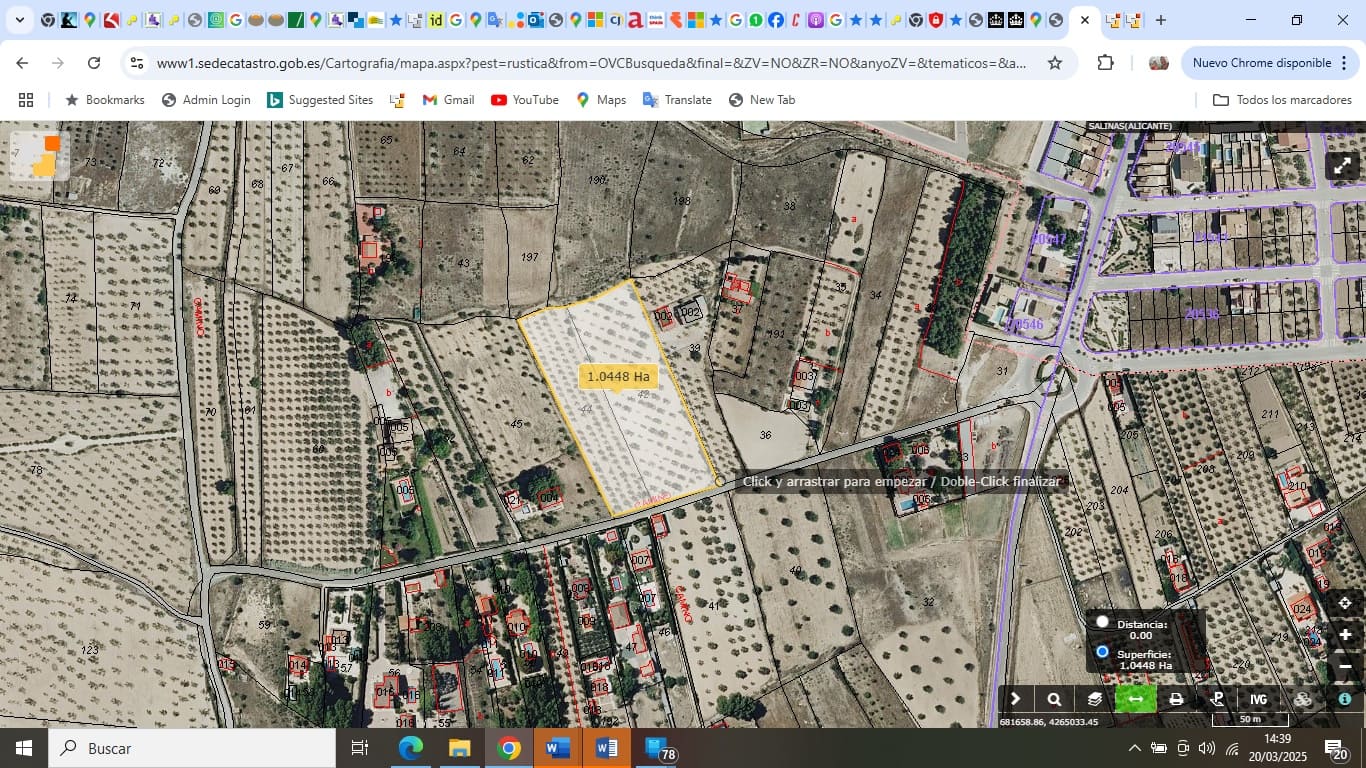The image size is (1366, 768).
Task: Zoom in using the plus control
Action: tap(1345, 634)
